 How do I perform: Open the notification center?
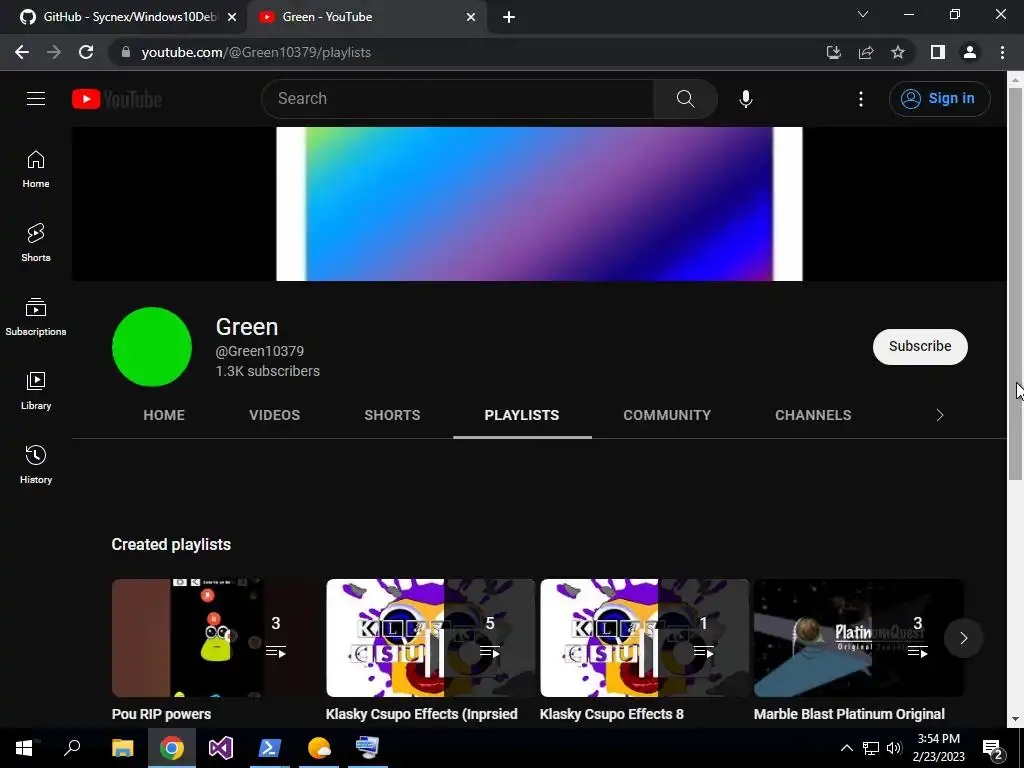[992, 748]
